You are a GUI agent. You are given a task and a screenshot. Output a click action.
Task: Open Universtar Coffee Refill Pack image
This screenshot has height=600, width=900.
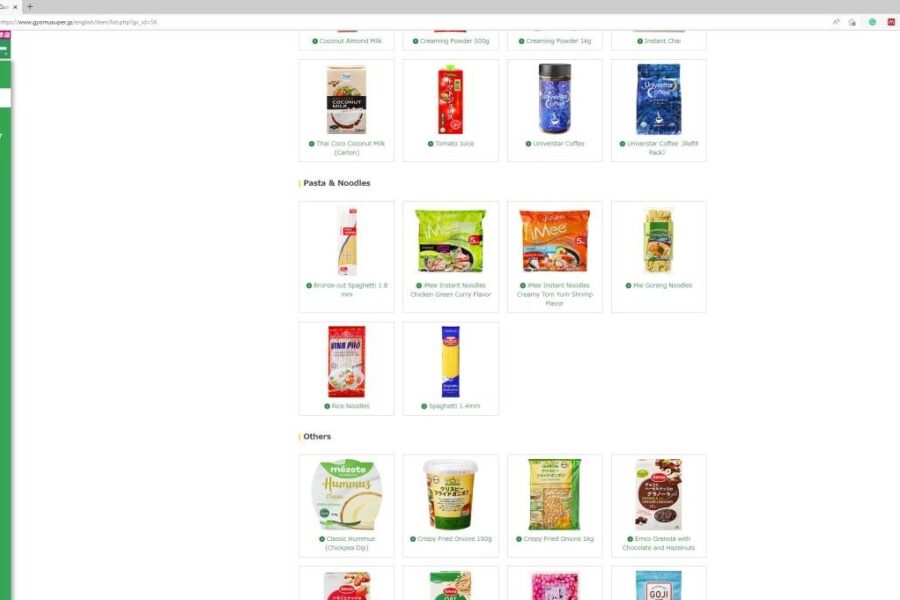pos(658,99)
